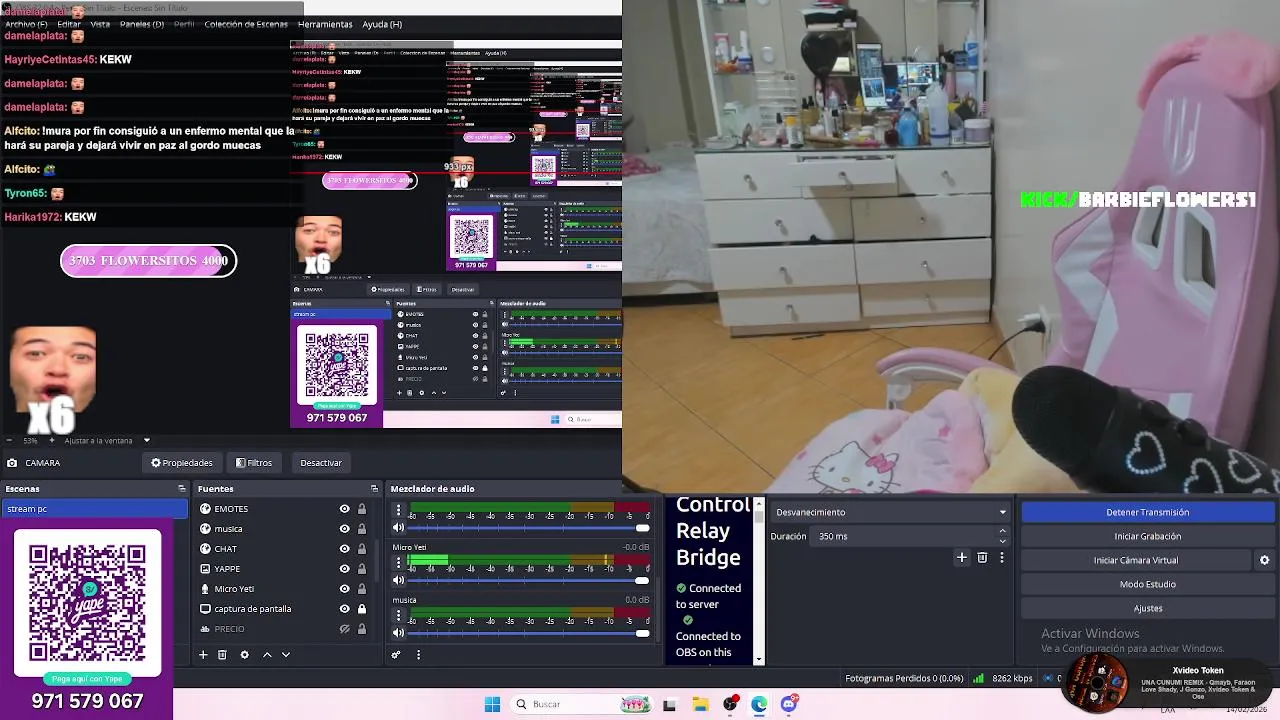Toggle lock on EMOTES source

[361, 509]
